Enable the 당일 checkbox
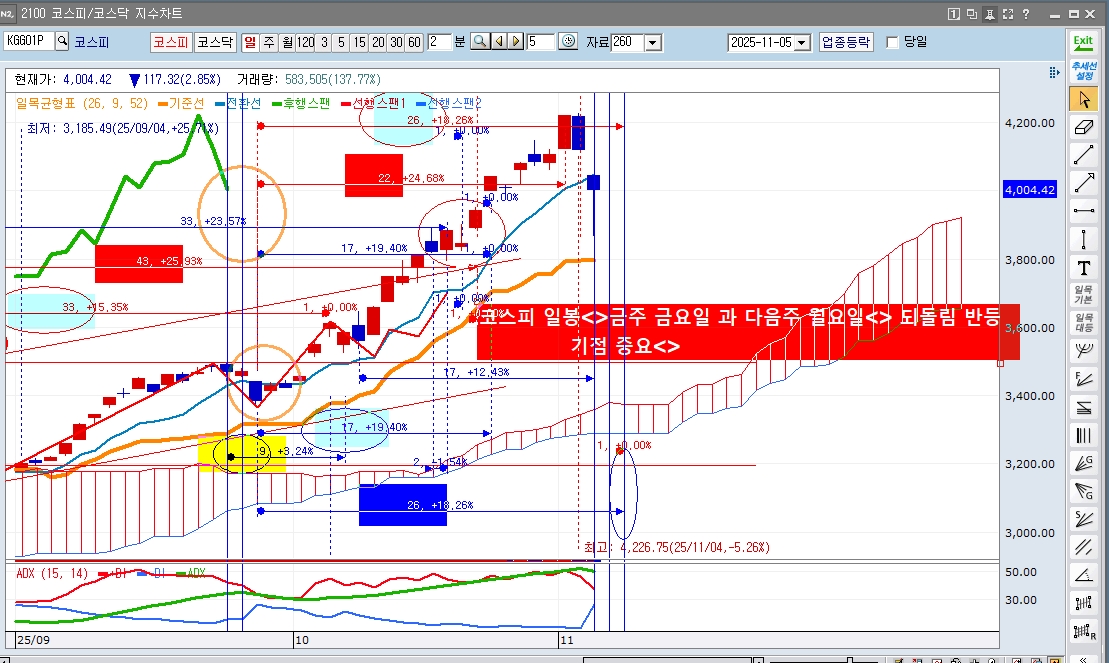Screen dimensions: 1109x663 (x=892, y=42)
